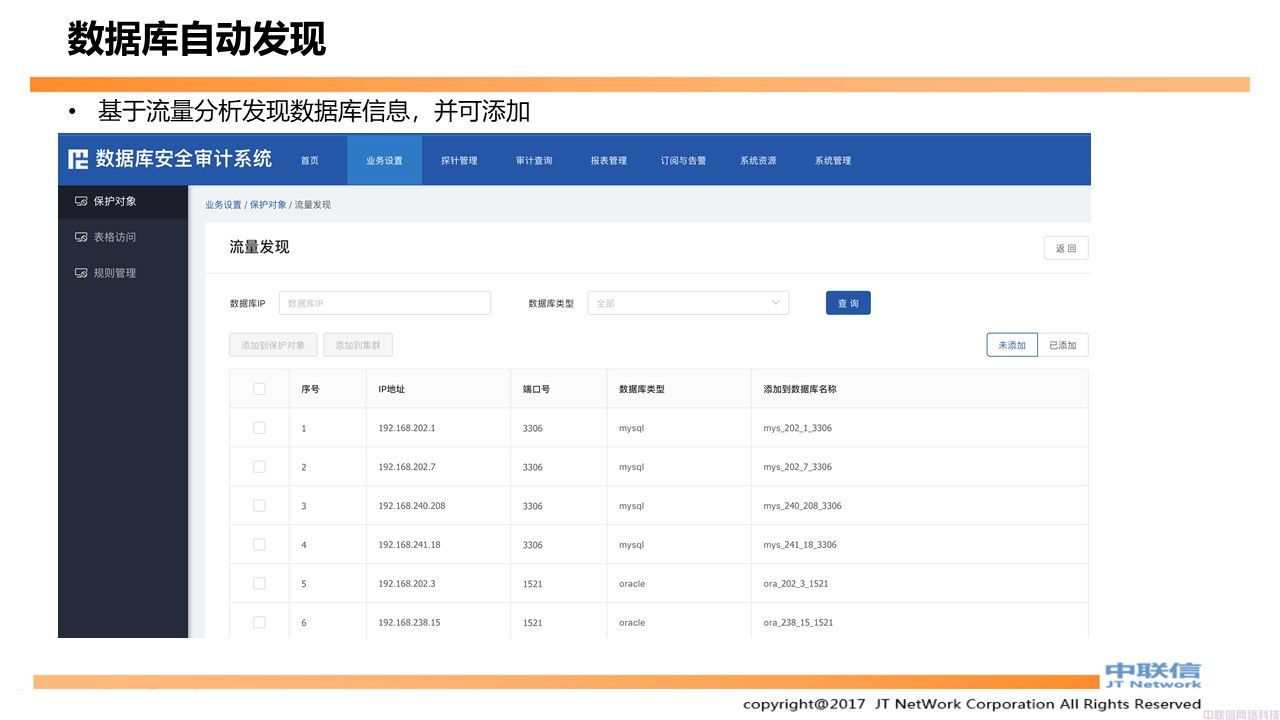Click the 表格访问 sidebar icon
The image size is (1280, 720).
(81, 237)
